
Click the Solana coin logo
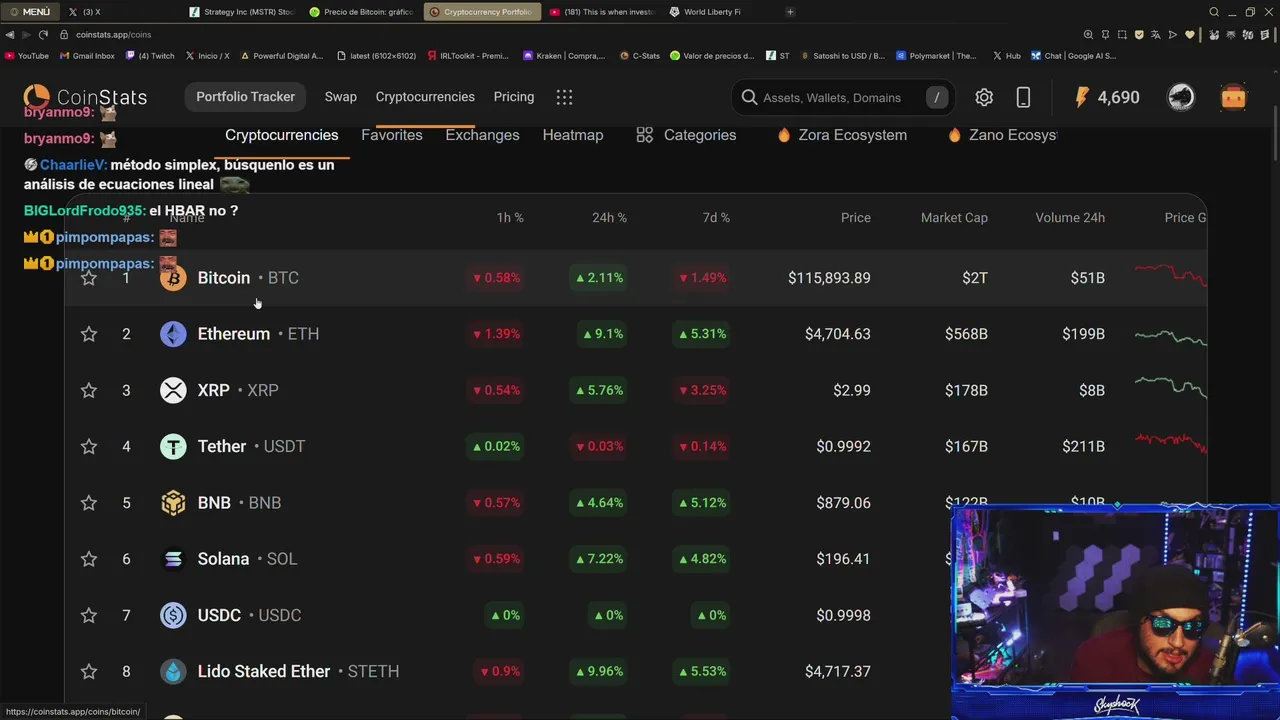pyautogui.click(x=173, y=559)
